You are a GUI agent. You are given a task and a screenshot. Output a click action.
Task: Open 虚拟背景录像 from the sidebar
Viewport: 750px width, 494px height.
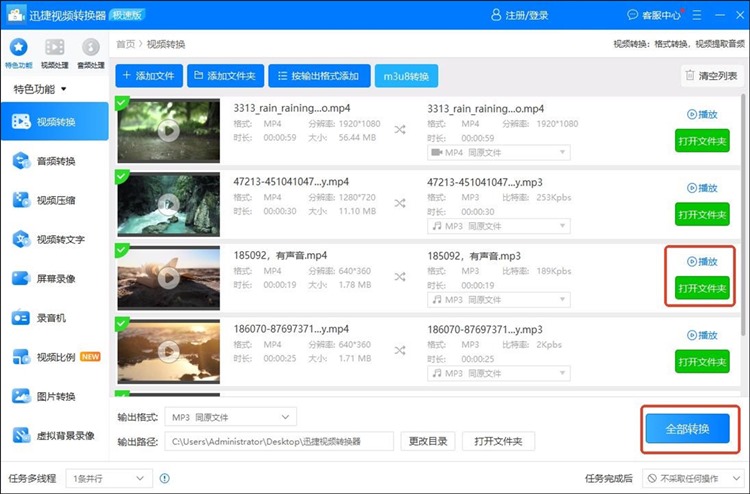(x=55, y=435)
